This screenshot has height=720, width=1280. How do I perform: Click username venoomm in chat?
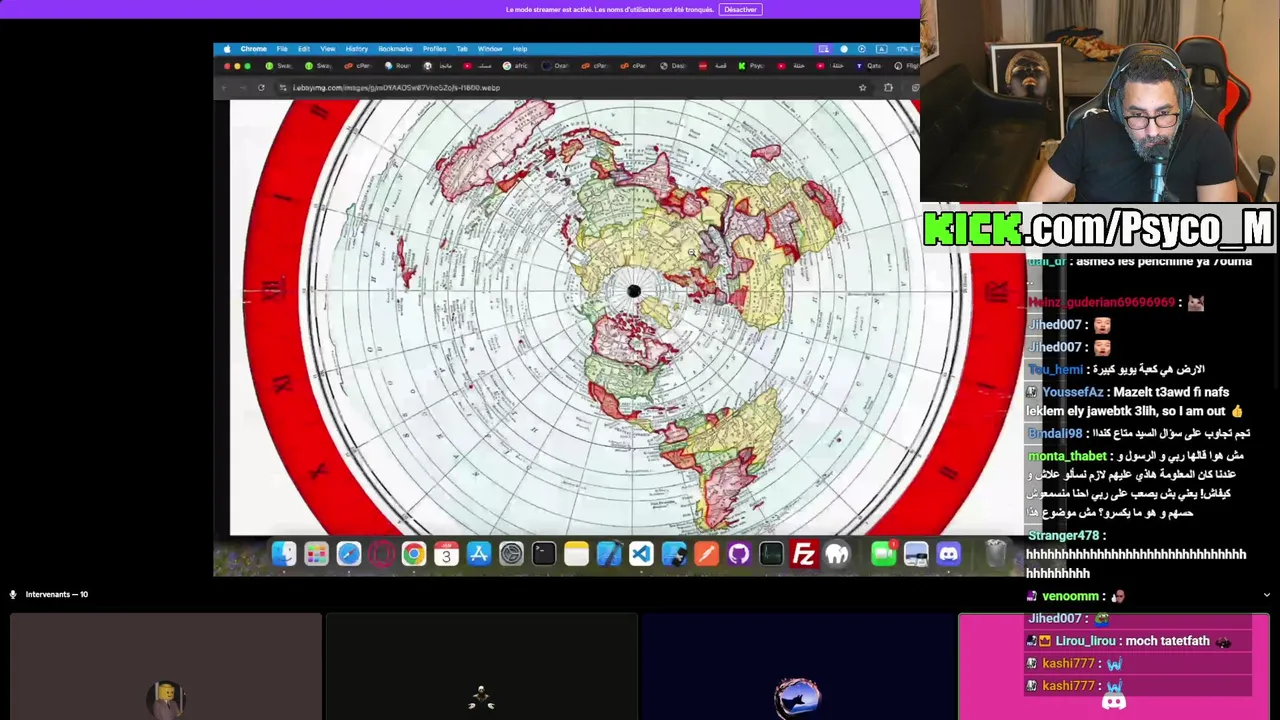[1070, 596]
